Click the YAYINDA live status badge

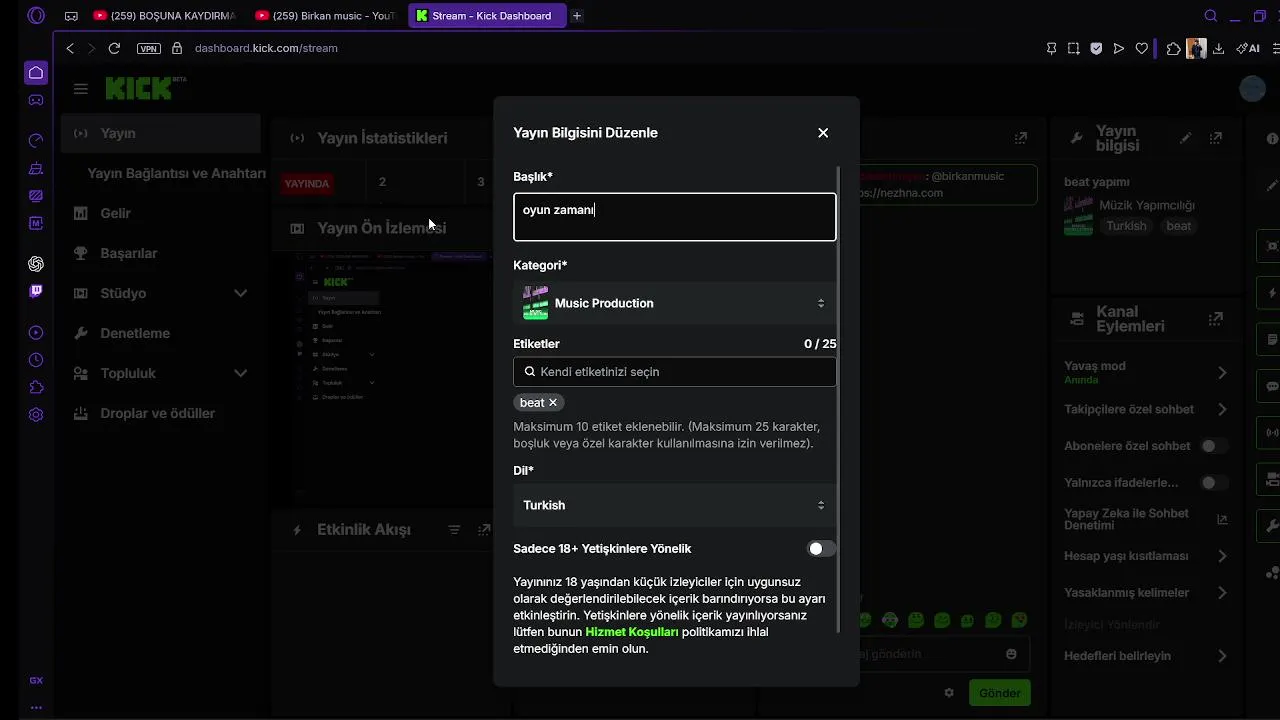(x=307, y=183)
